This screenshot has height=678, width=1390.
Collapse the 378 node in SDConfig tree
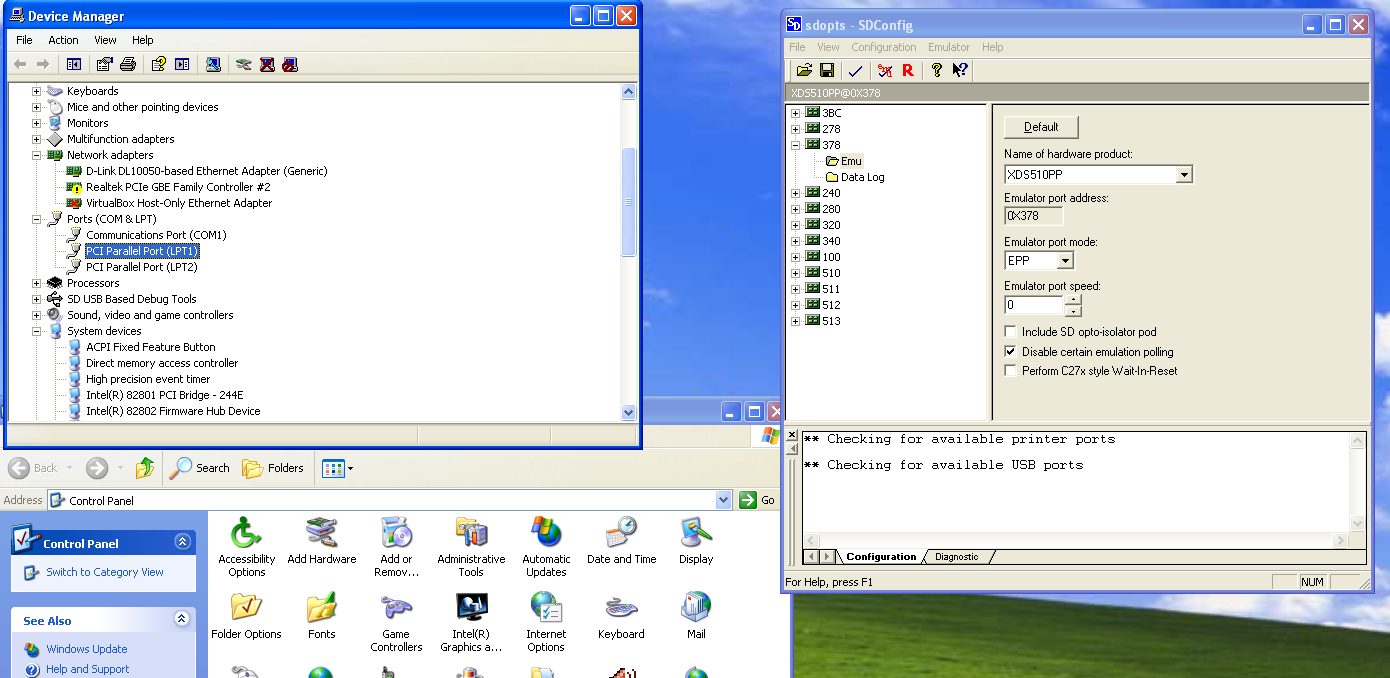click(796, 145)
